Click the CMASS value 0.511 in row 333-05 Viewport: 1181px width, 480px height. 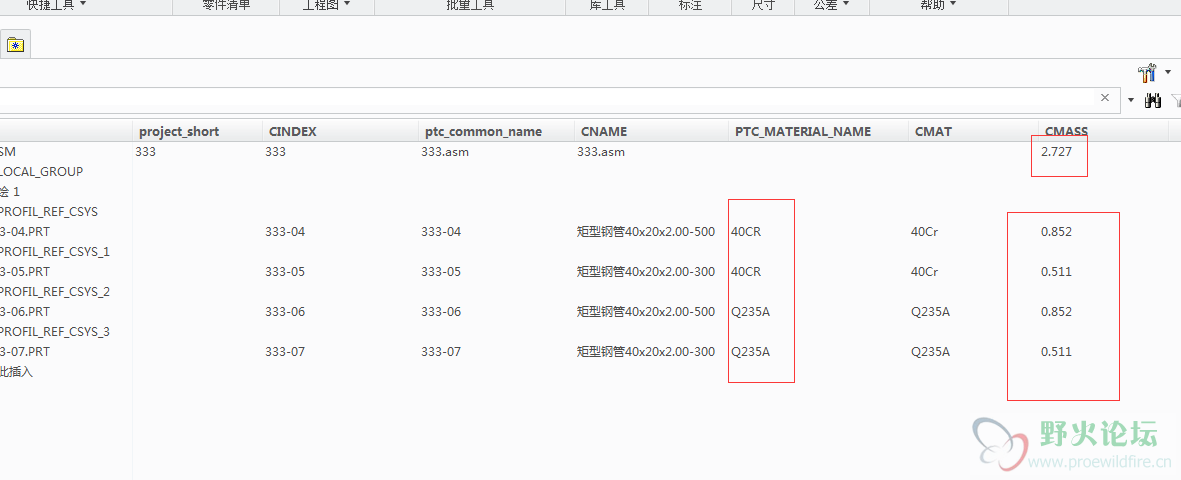1056,272
